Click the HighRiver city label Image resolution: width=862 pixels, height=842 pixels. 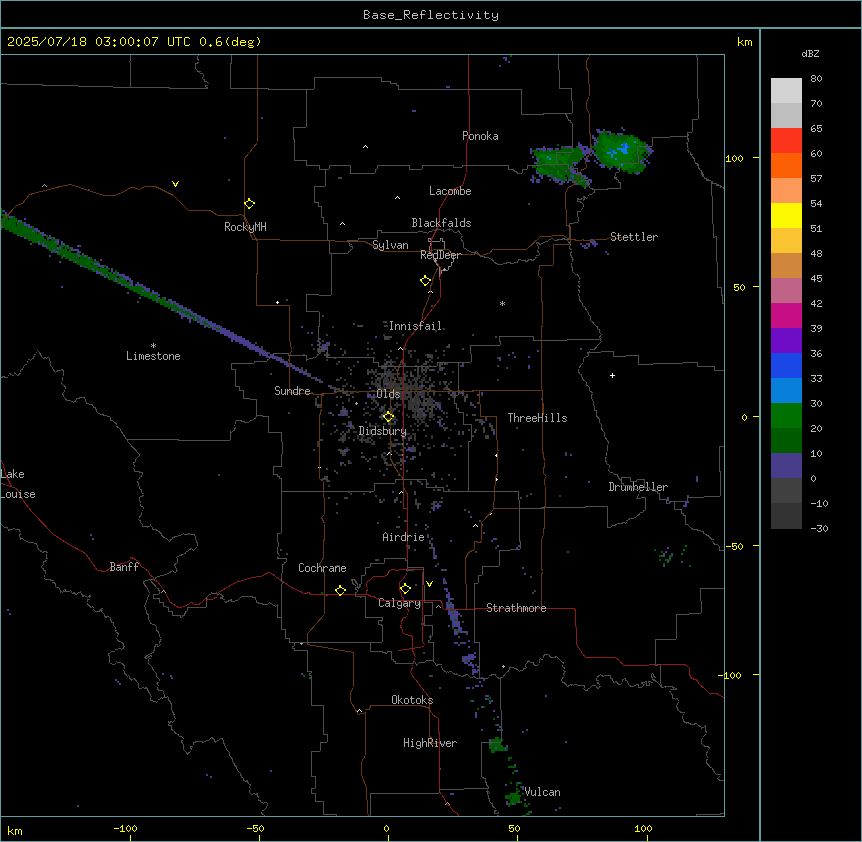[430, 743]
